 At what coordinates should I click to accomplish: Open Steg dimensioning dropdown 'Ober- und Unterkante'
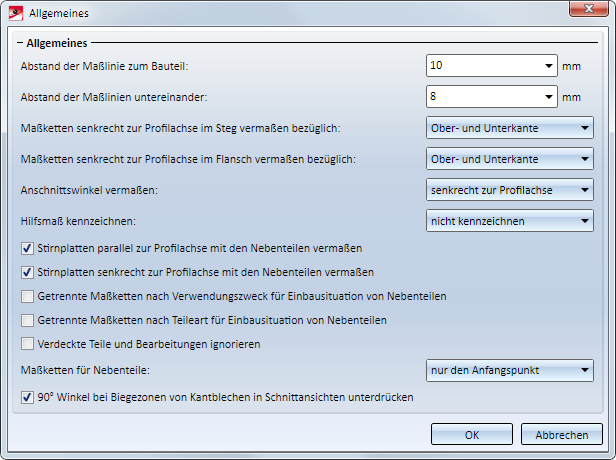tap(510, 128)
